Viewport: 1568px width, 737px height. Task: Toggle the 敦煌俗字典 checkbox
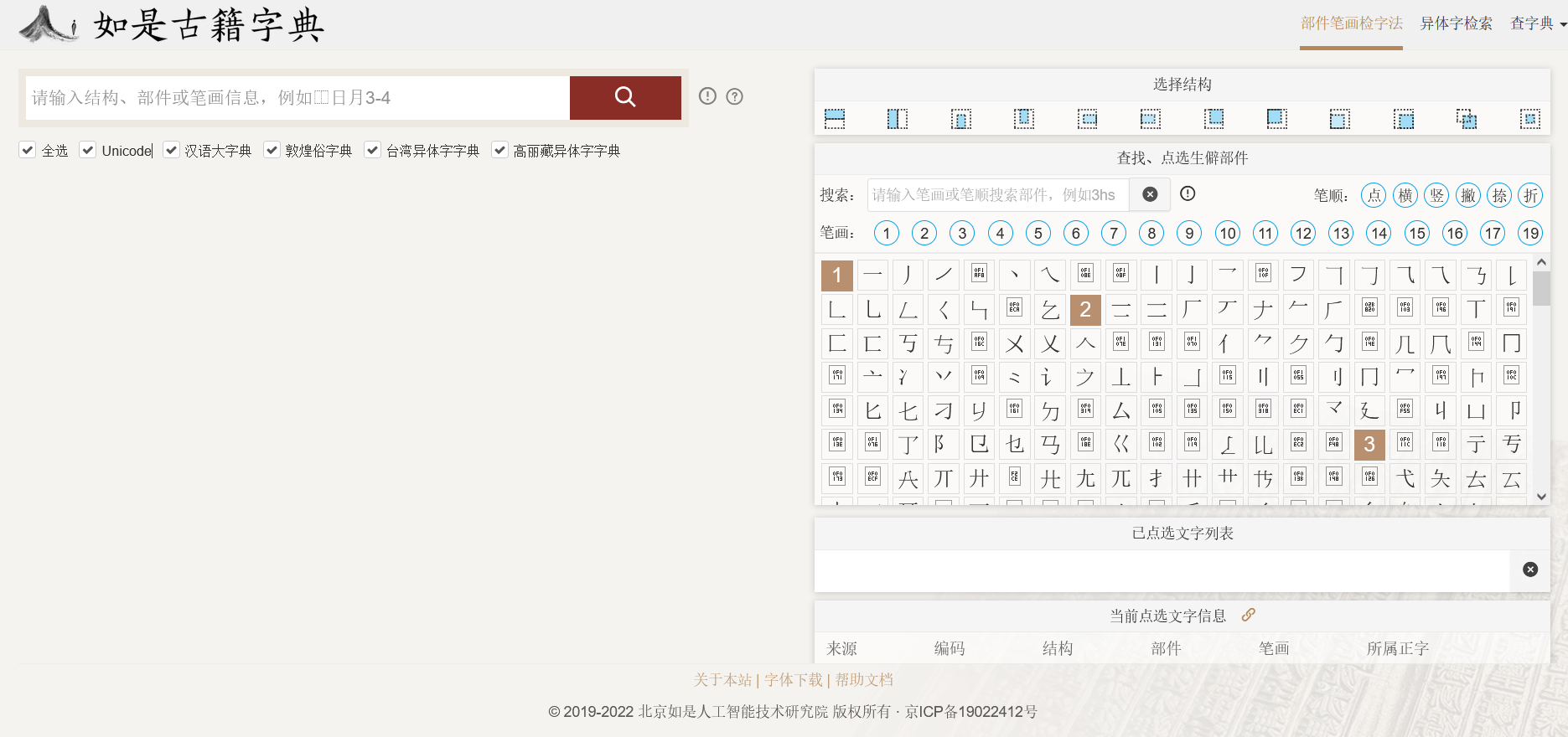[x=272, y=150]
